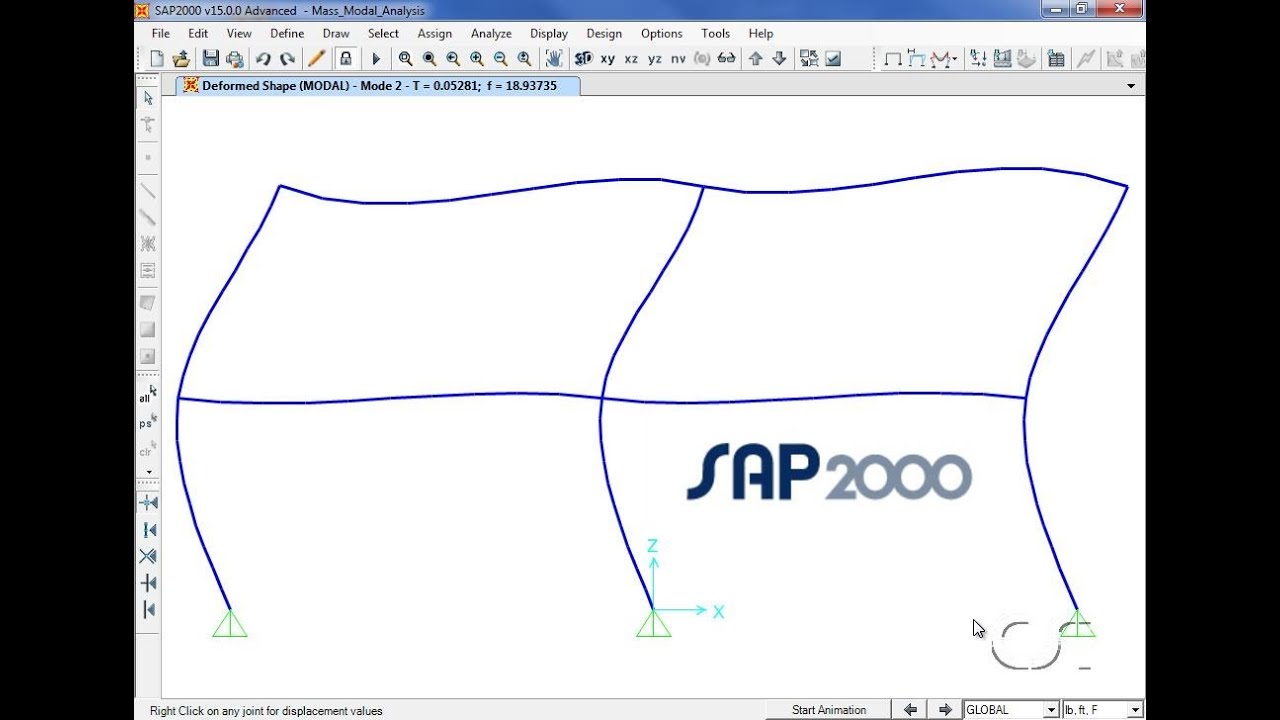Expand the window list dropdown arrow
1280x720 pixels.
1131,86
